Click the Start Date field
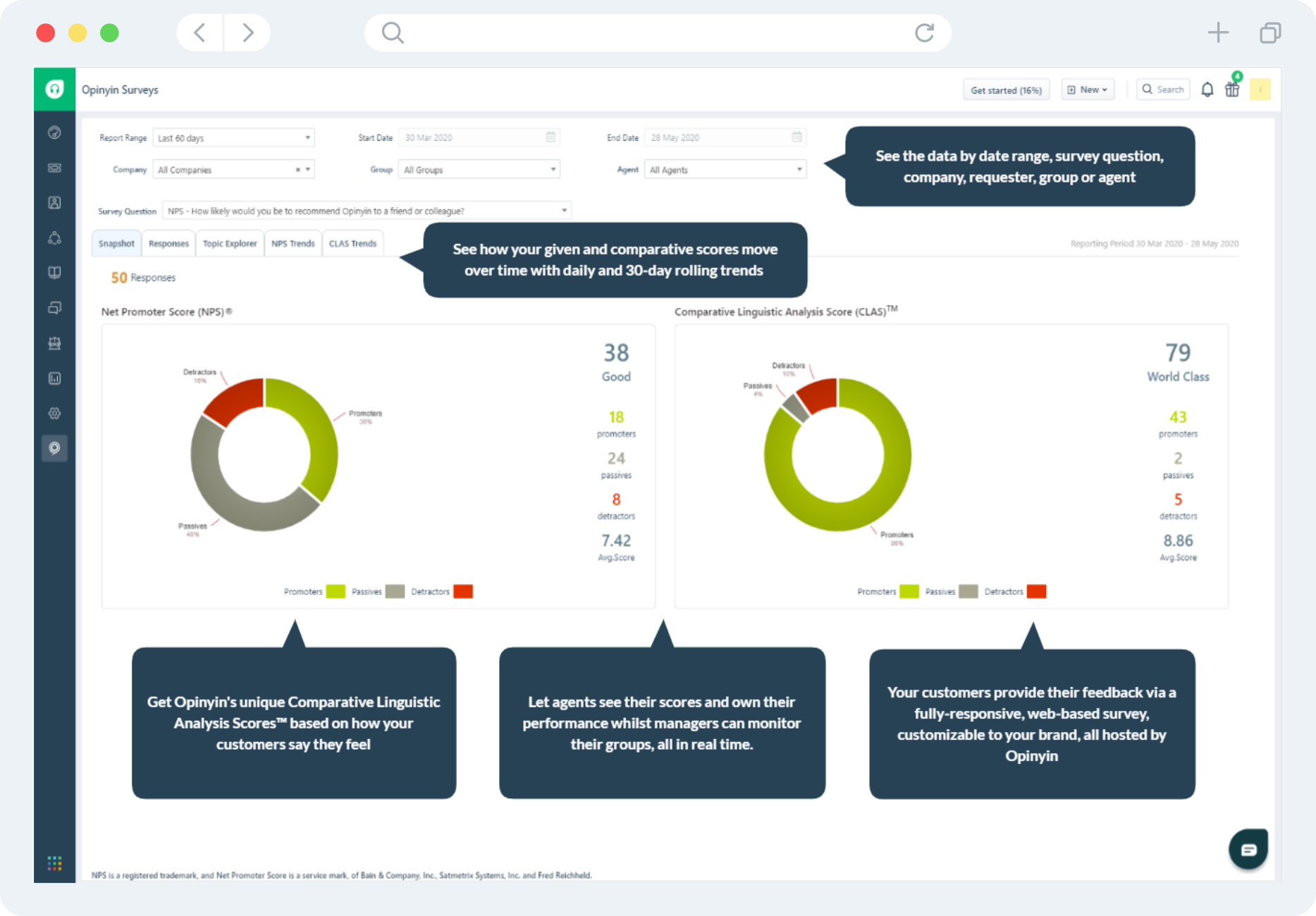 click(479, 137)
